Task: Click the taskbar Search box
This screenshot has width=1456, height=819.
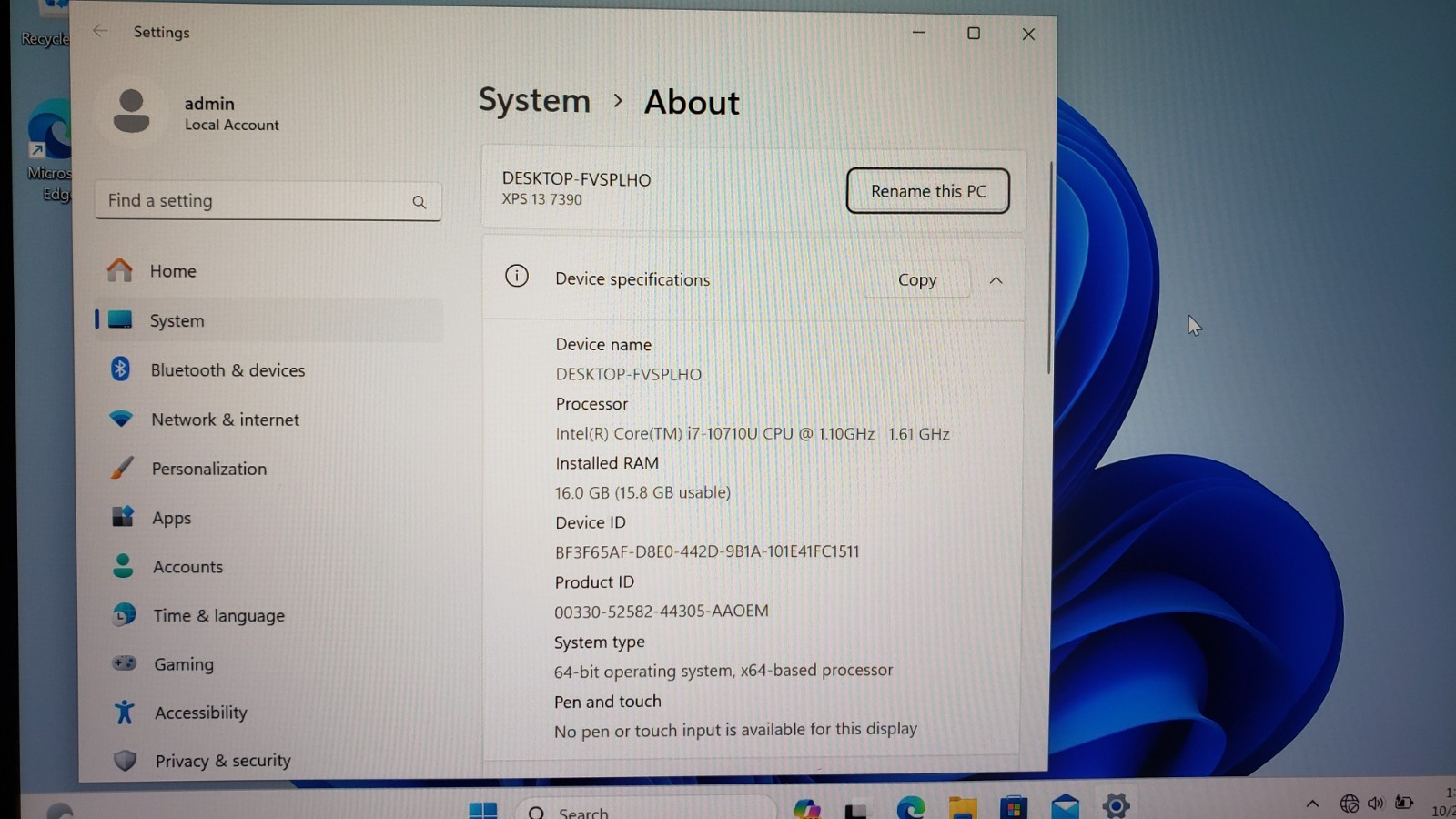Action: pos(644,808)
